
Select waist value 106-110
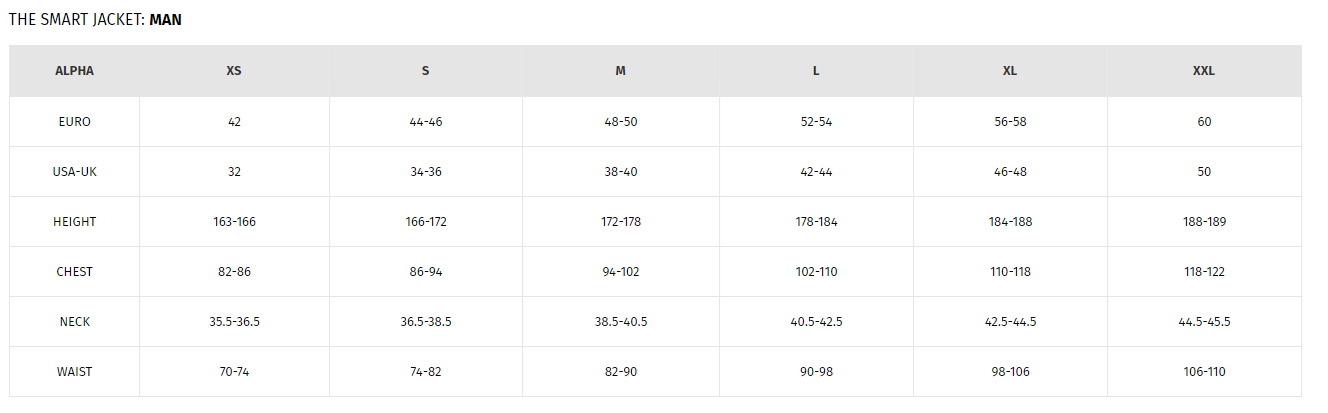(1204, 371)
